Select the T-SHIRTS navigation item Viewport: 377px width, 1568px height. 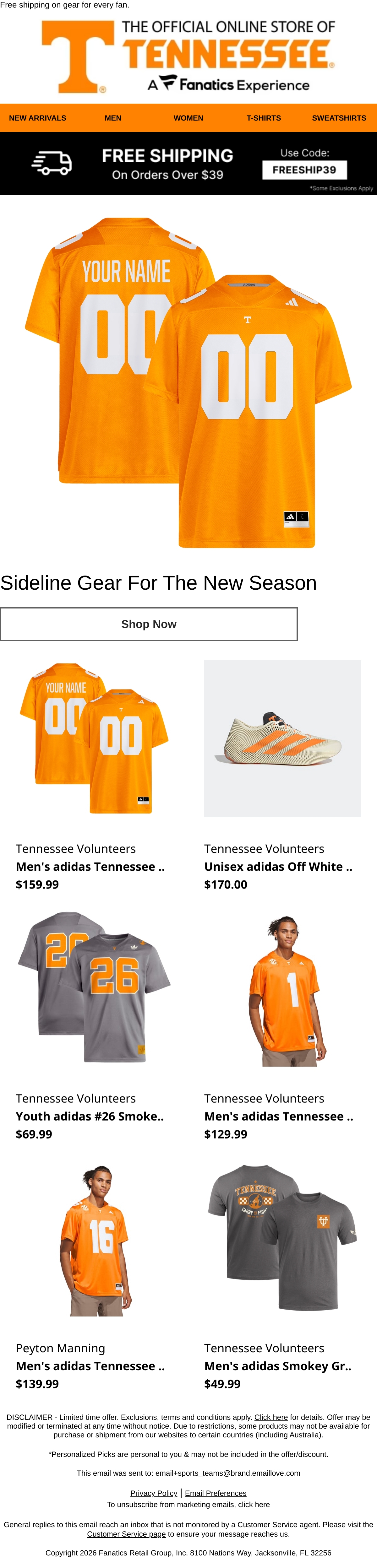click(x=264, y=118)
